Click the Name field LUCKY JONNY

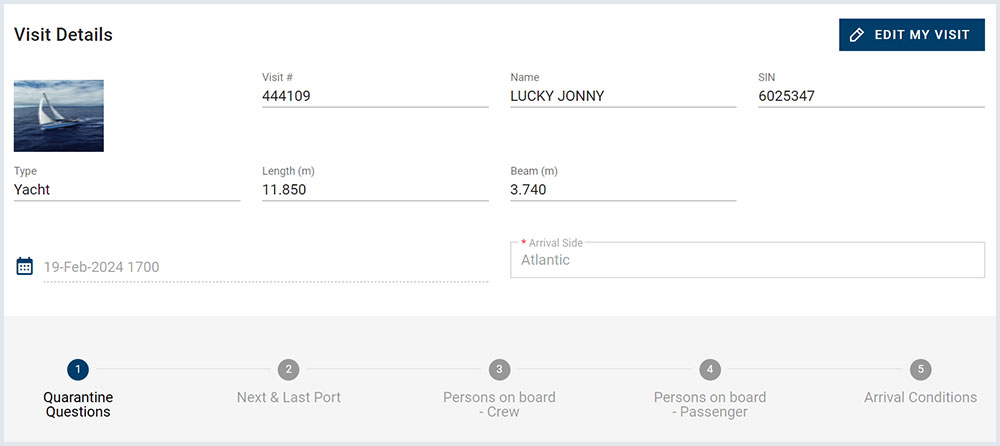(x=622, y=97)
